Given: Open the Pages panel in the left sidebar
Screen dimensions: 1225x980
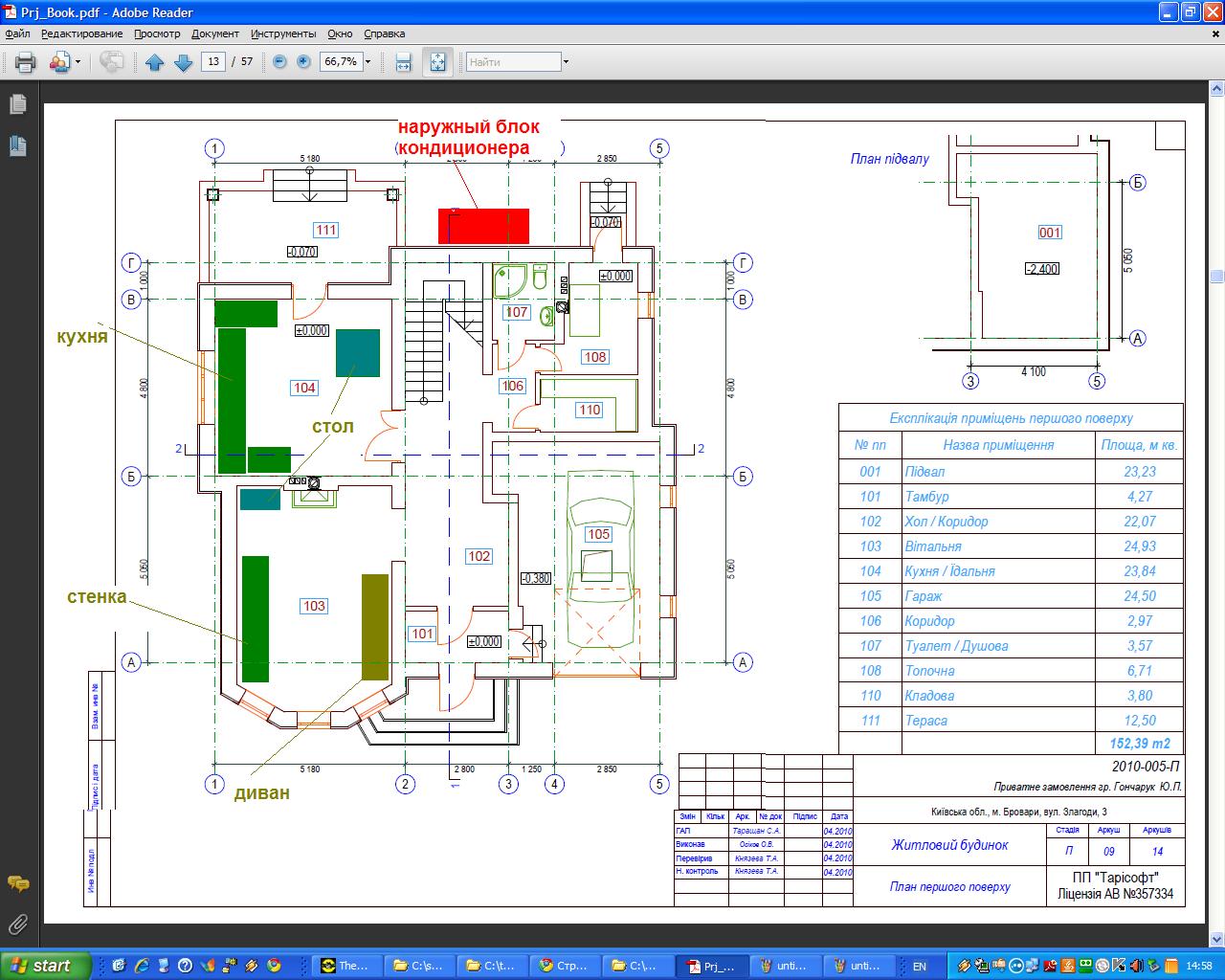Looking at the screenshot, I should click(17, 104).
